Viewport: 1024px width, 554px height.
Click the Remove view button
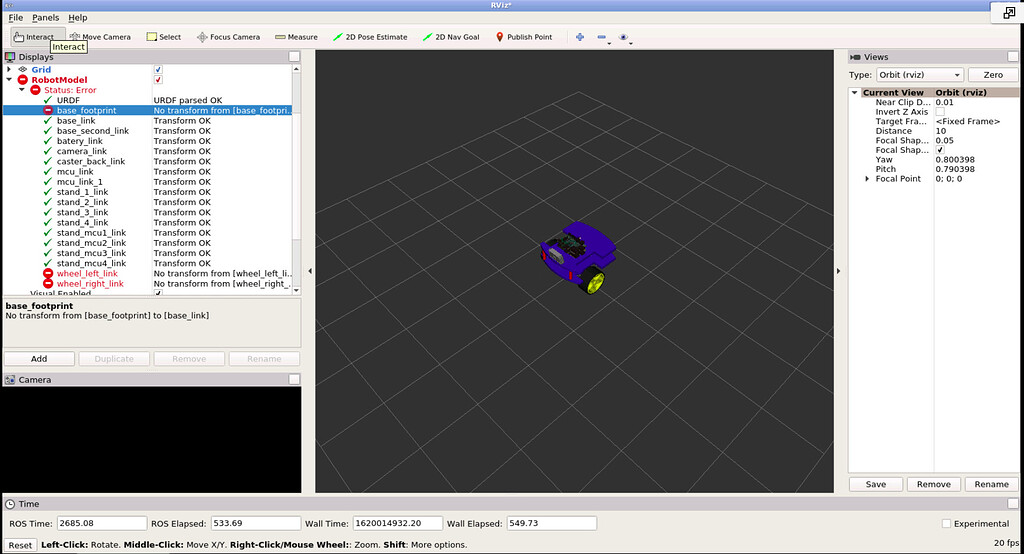point(934,484)
